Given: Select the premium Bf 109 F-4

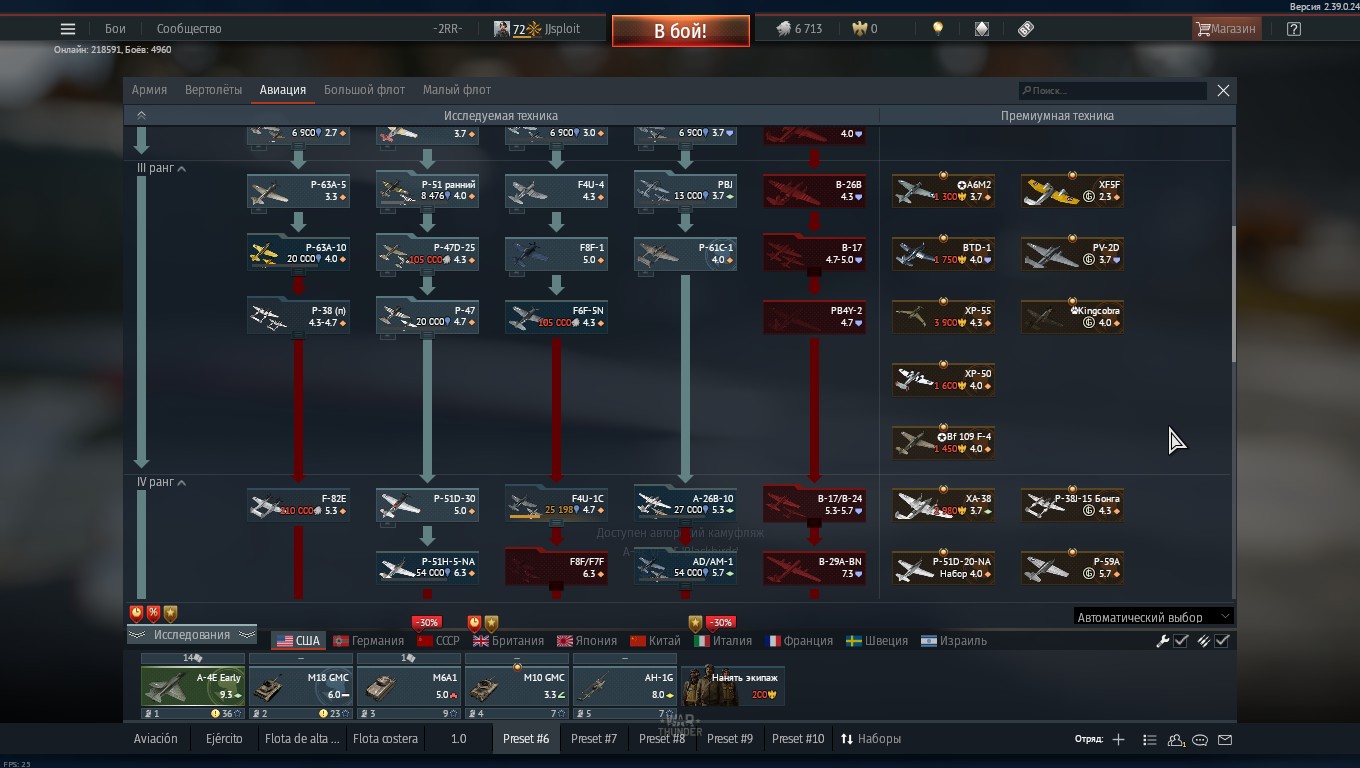Looking at the screenshot, I should pyautogui.click(x=943, y=443).
